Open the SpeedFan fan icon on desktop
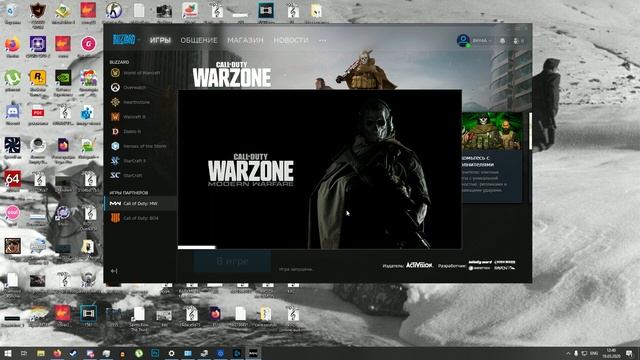 [x=13, y=147]
